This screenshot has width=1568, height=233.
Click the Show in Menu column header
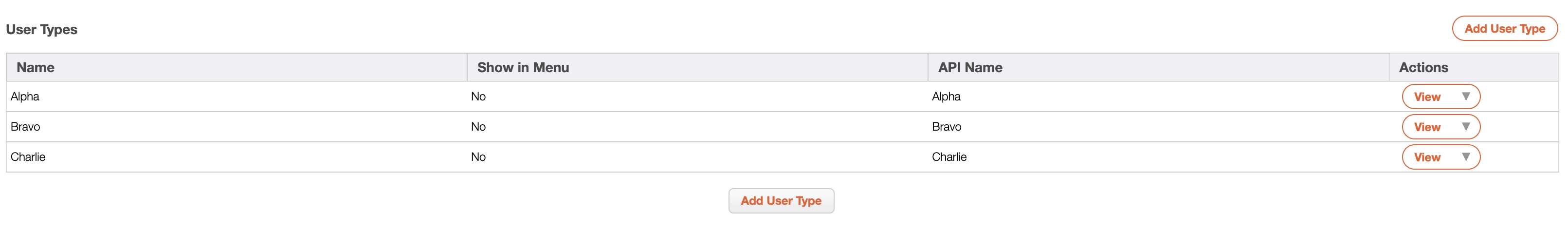[x=523, y=68]
